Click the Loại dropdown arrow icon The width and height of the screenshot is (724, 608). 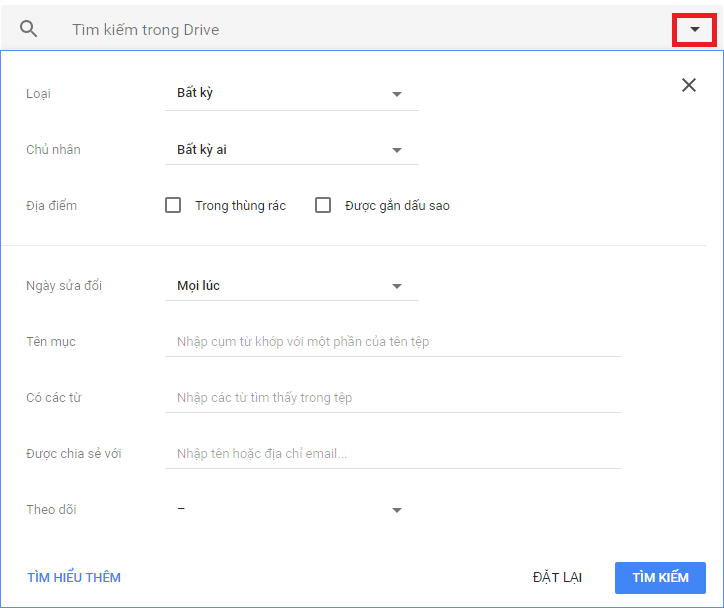[397, 94]
